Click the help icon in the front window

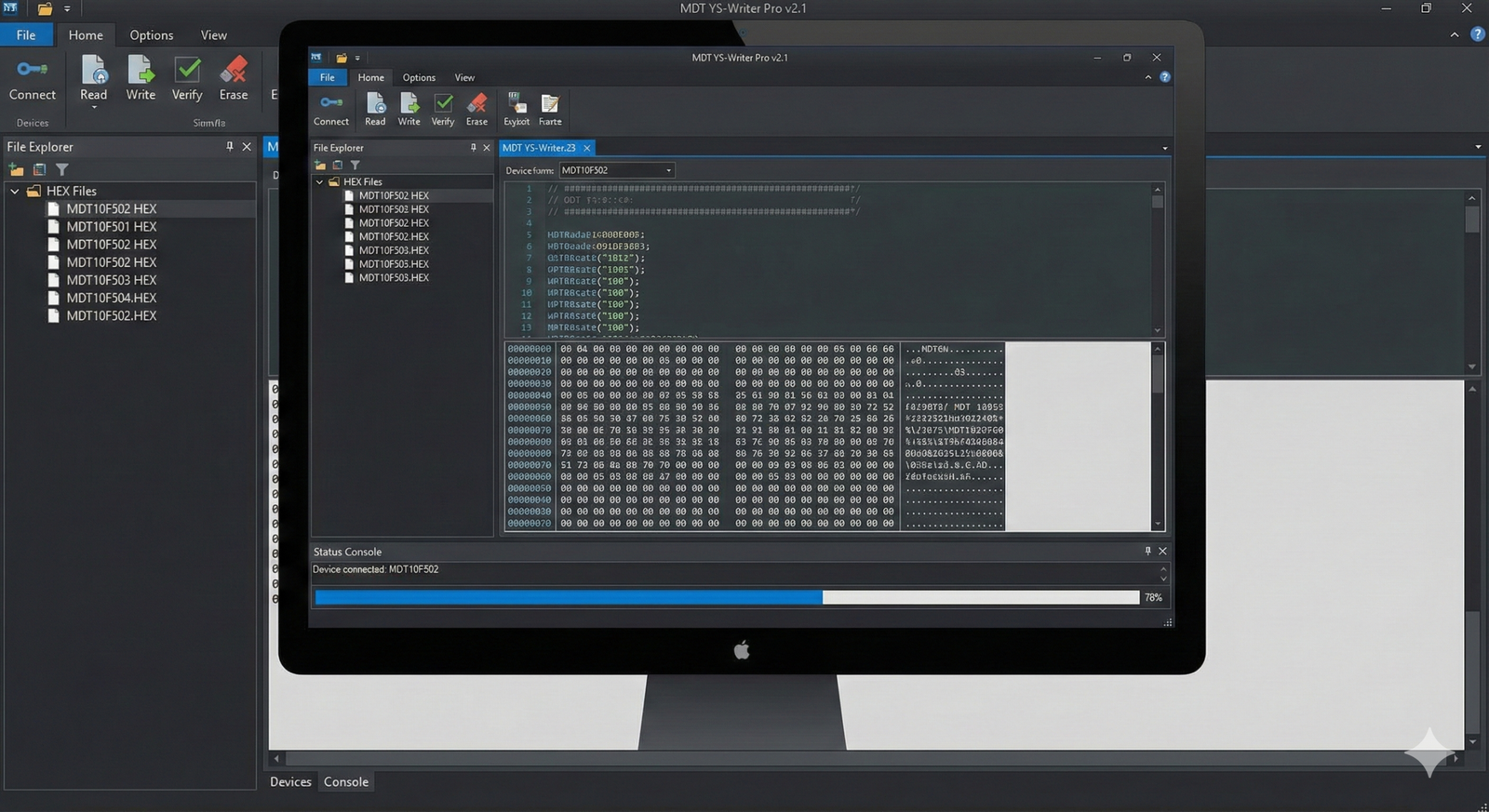tap(1164, 77)
